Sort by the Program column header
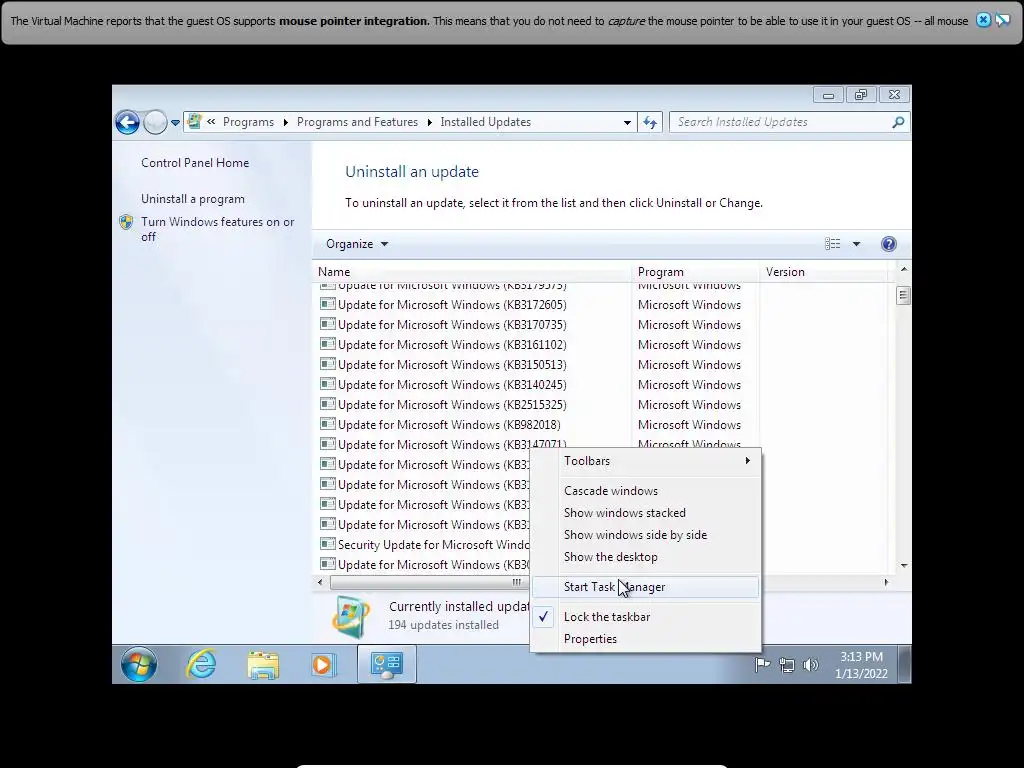The image size is (1024, 768). 696,272
